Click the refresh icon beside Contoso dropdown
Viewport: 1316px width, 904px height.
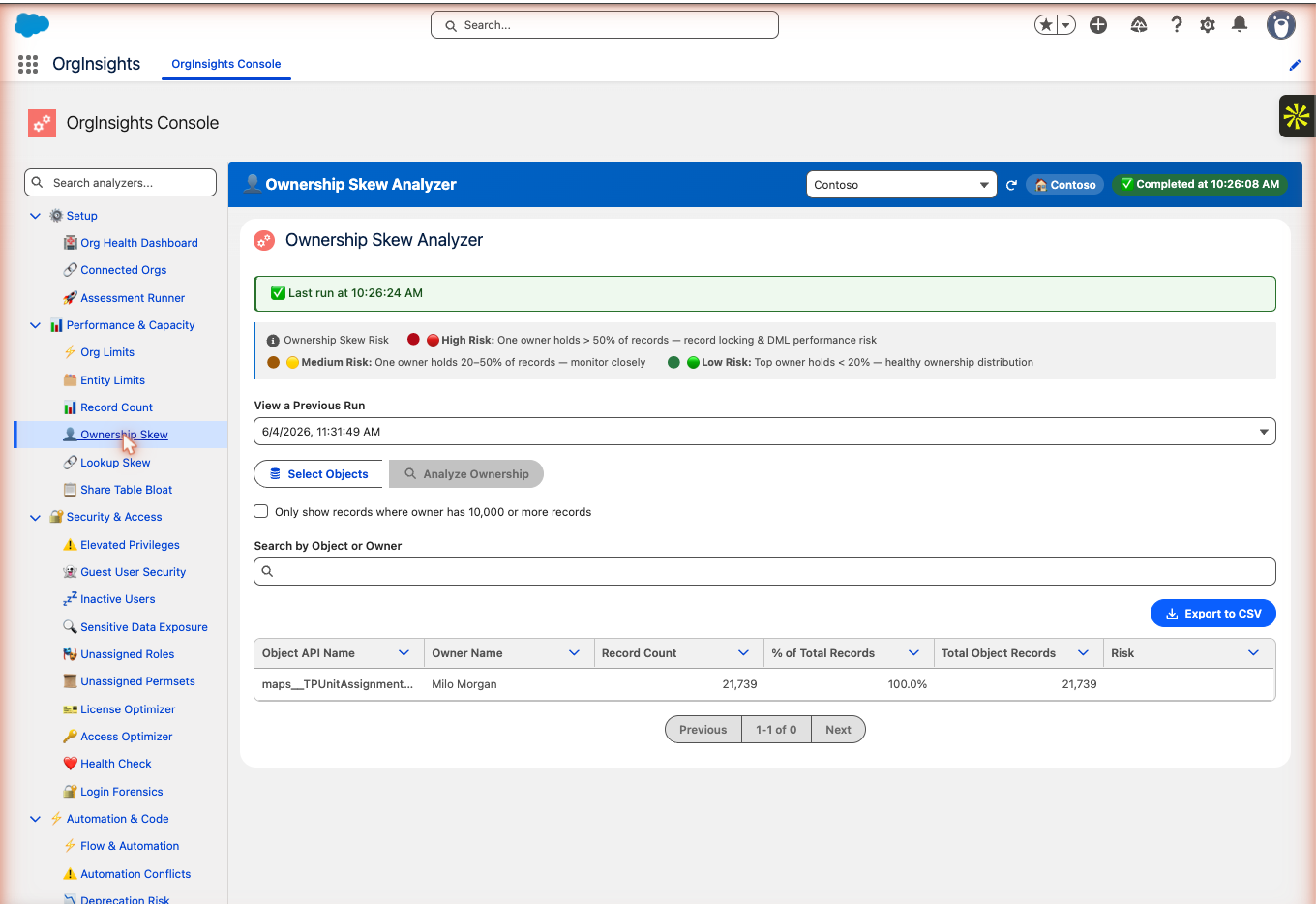1011,185
